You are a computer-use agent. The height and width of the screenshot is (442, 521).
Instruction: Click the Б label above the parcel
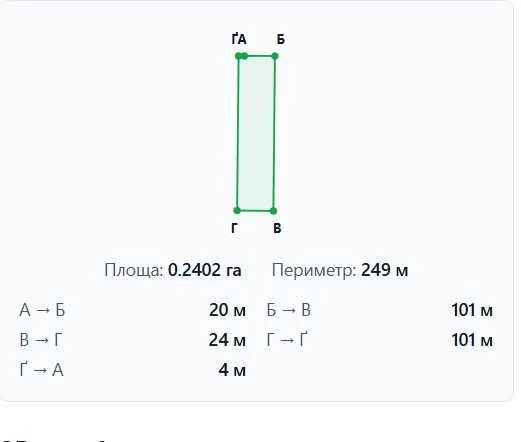click(281, 39)
